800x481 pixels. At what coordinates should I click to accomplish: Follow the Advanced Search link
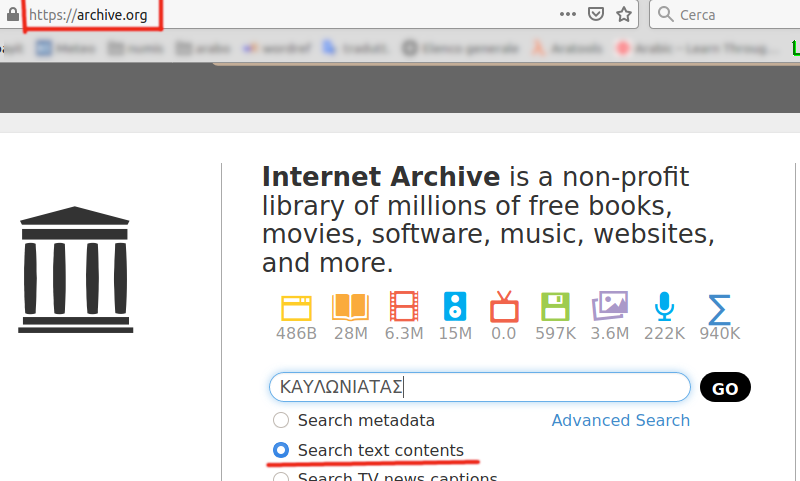tap(620, 420)
